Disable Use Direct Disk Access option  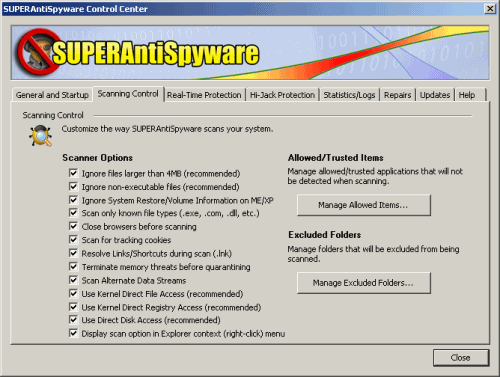tap(73, 320)
